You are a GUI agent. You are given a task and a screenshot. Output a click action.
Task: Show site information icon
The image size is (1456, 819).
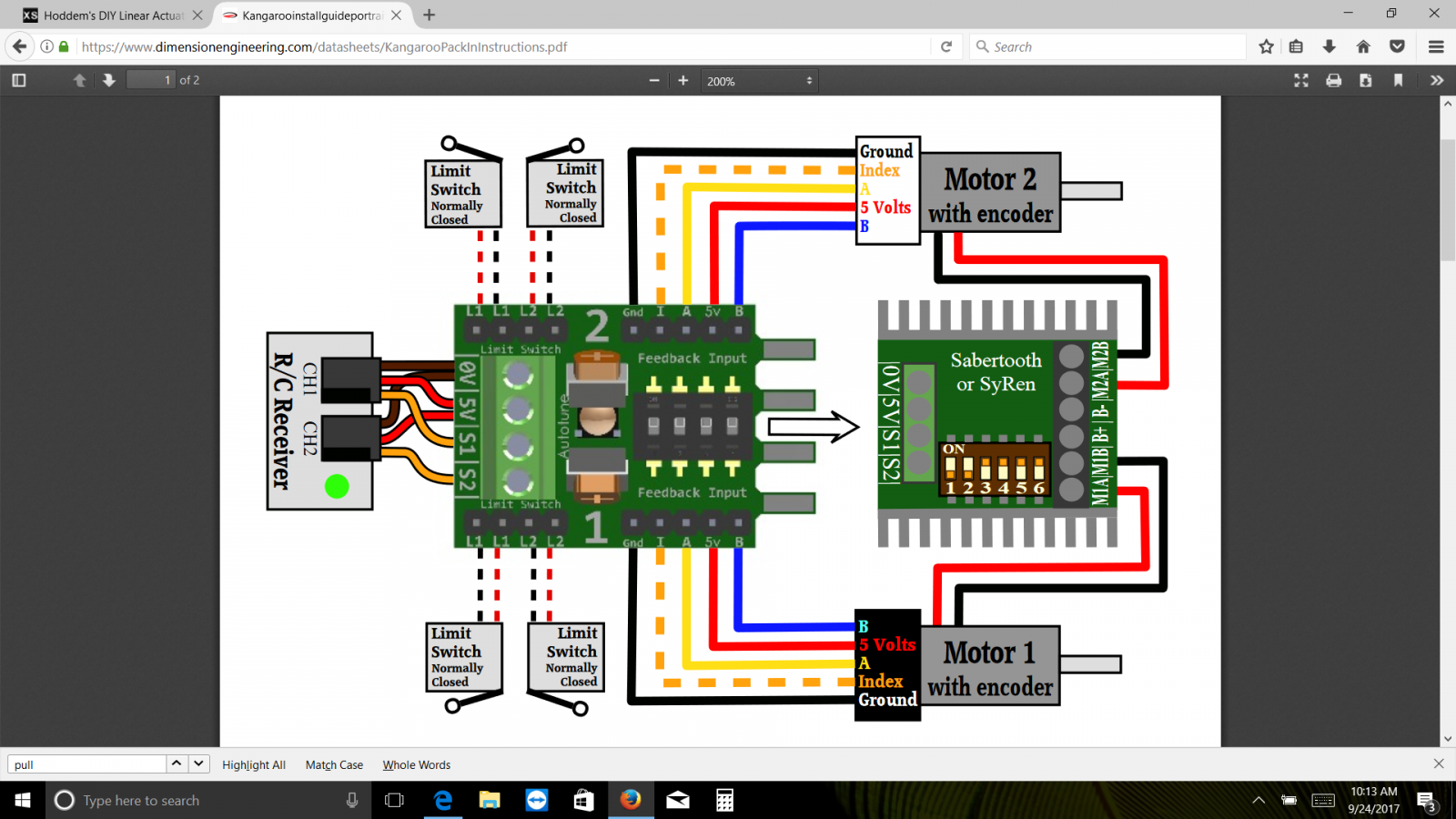[47, 46]
